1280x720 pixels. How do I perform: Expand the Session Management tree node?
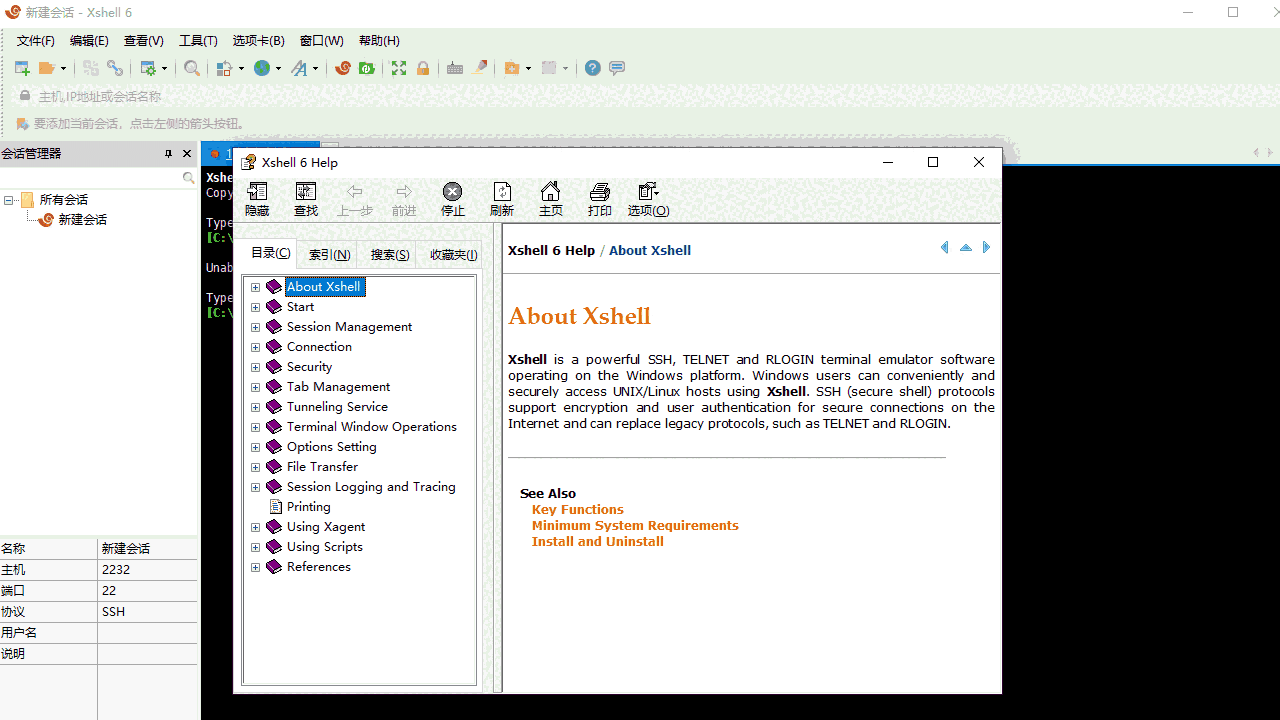[255, 327]
